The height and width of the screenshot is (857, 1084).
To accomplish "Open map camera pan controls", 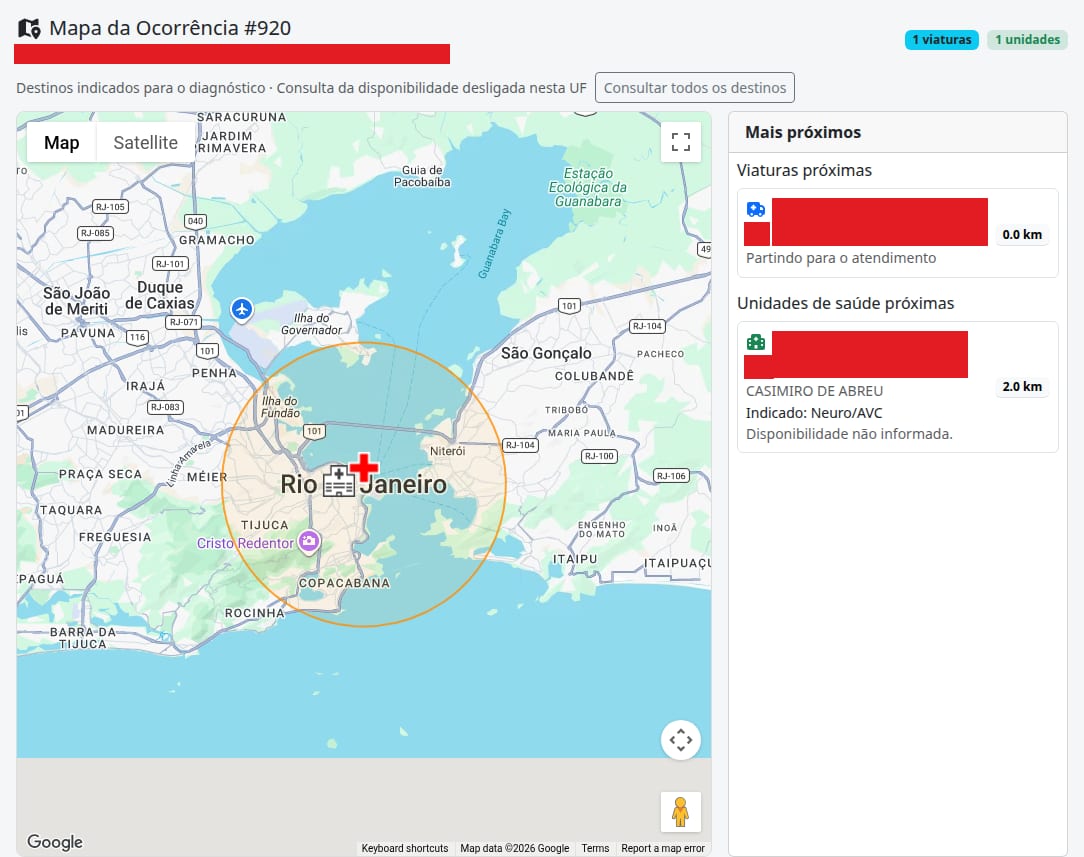I will [681, 740].
